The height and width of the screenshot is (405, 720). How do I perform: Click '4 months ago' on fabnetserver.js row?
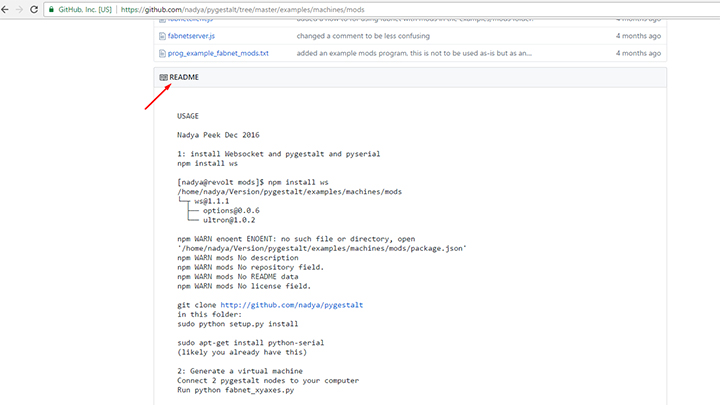tap(638, 36)
